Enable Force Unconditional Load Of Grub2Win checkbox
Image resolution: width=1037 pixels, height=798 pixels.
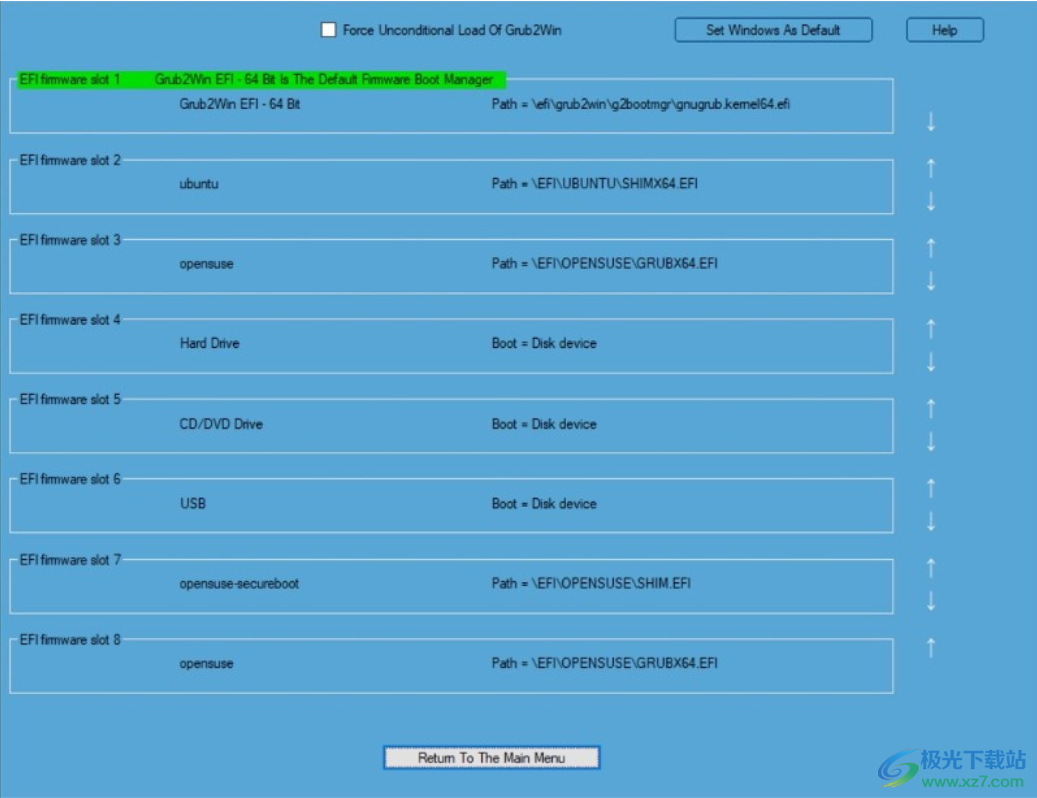tap(328, 30)
